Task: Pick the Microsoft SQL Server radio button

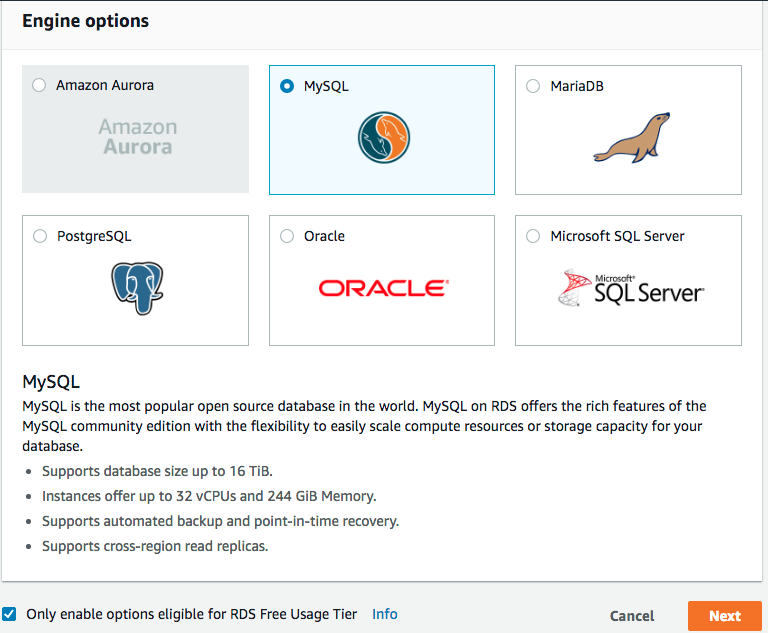Action: 533,237
